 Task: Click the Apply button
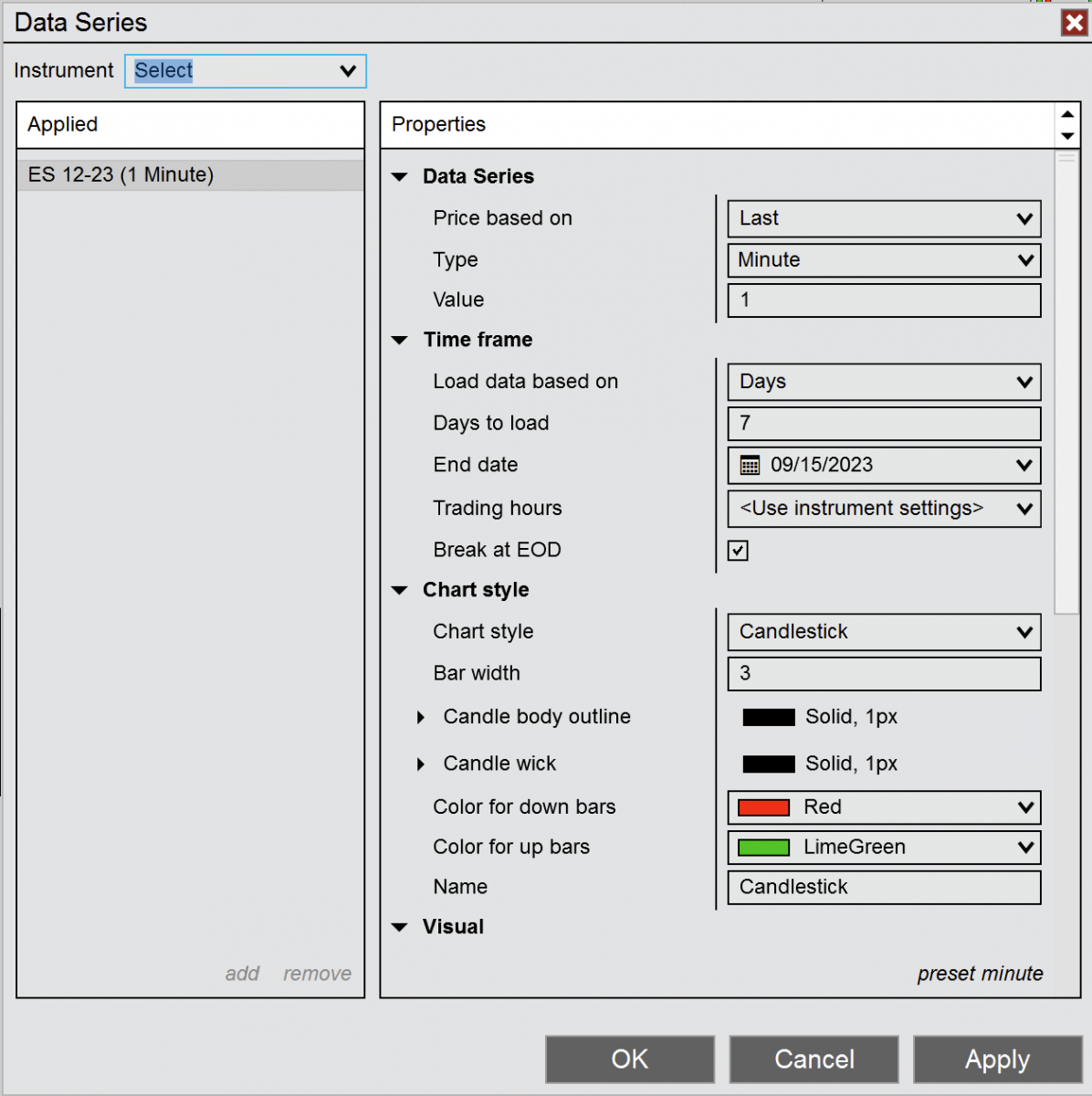998,1059
